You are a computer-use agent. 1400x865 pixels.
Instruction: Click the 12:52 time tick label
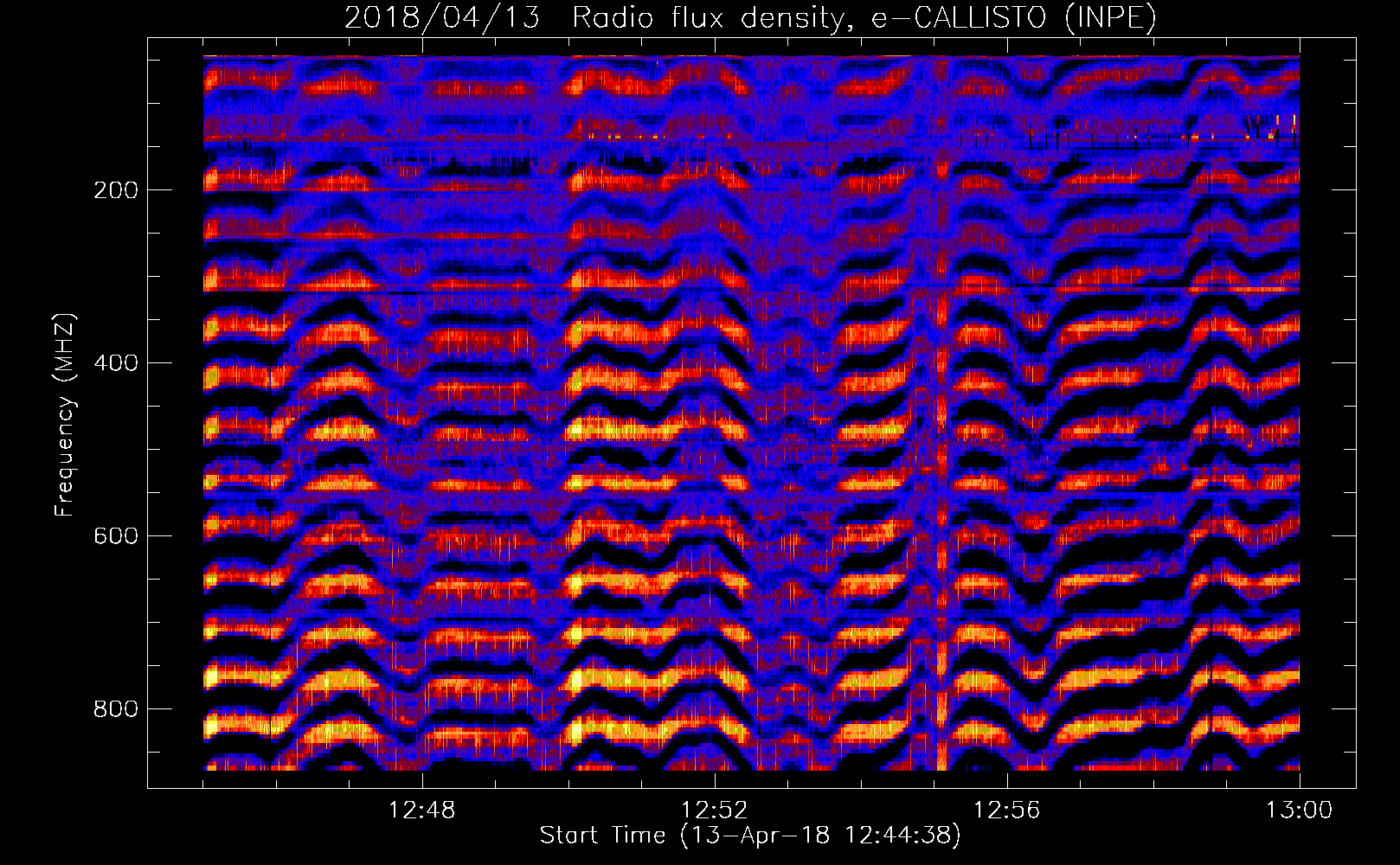714,811
